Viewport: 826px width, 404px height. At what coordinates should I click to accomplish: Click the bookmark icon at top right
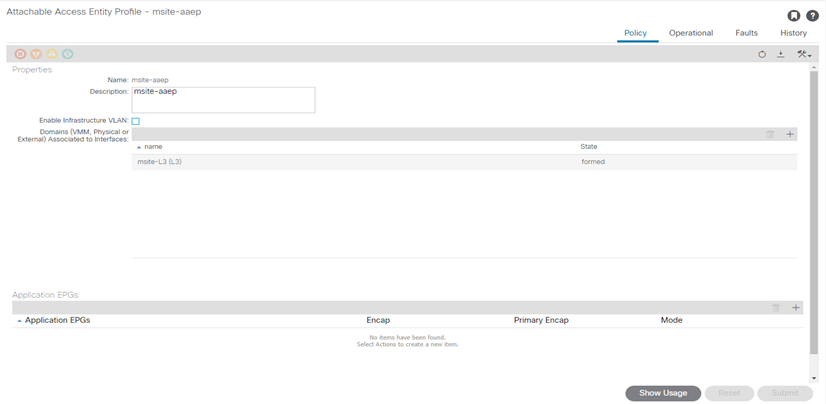coord(793,16)
